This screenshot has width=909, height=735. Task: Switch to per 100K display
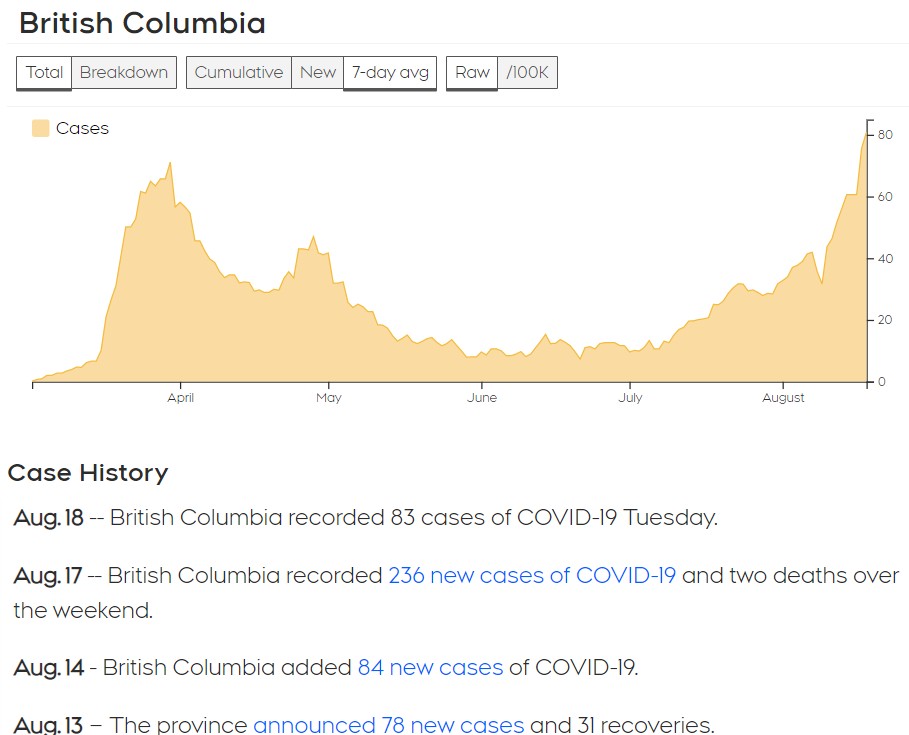pyautogui.click(x=528, y=72)
